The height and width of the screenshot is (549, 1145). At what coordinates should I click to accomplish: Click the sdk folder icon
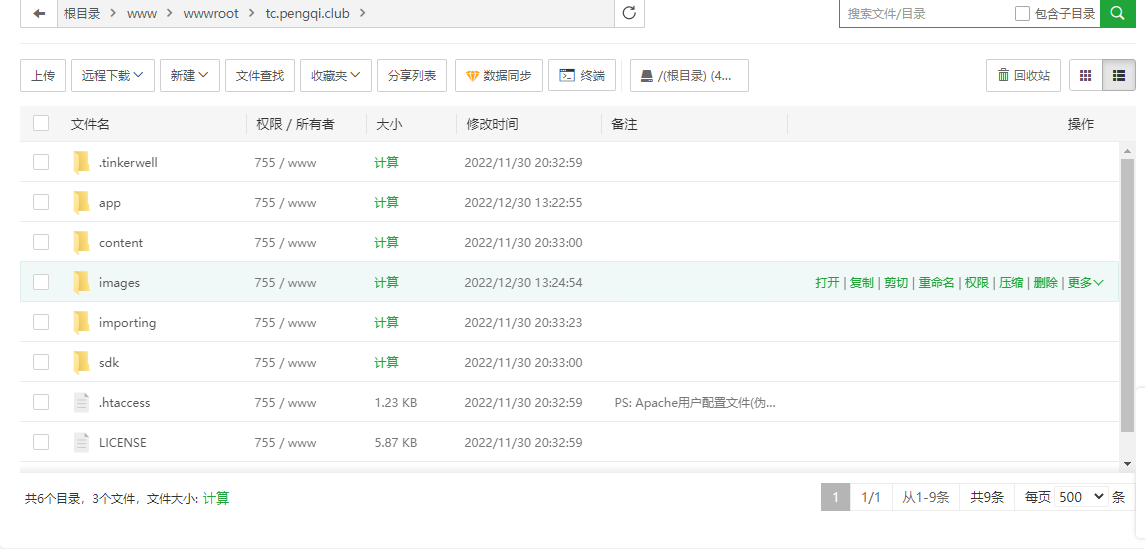coord(81,362)
